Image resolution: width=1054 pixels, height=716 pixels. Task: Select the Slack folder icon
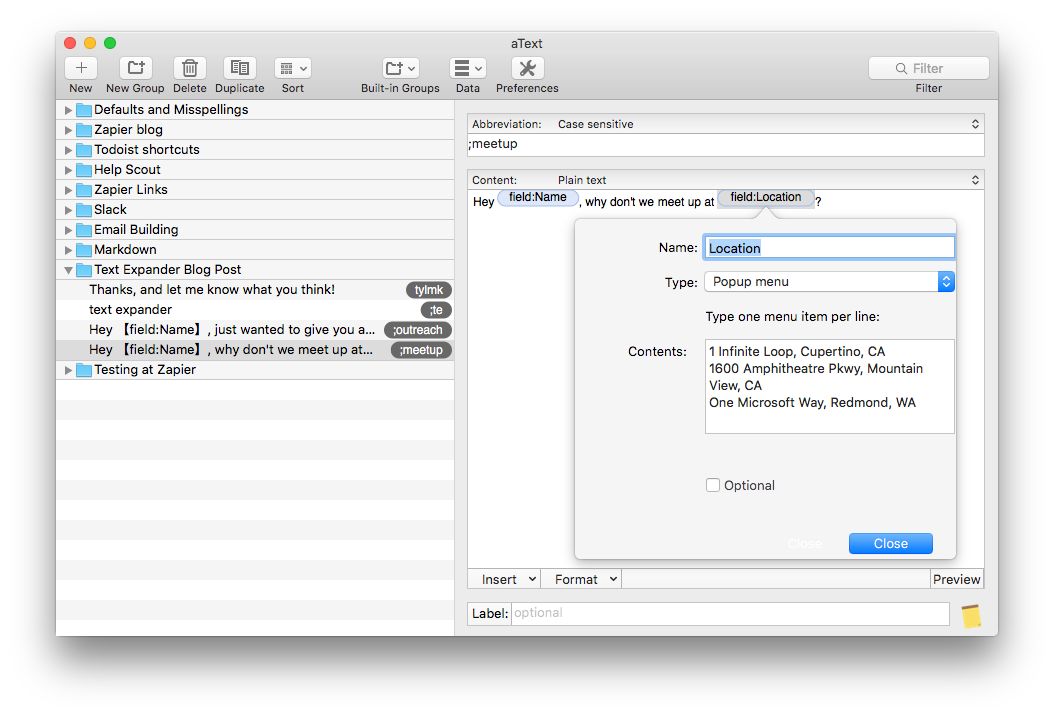(x=84, y=210)
